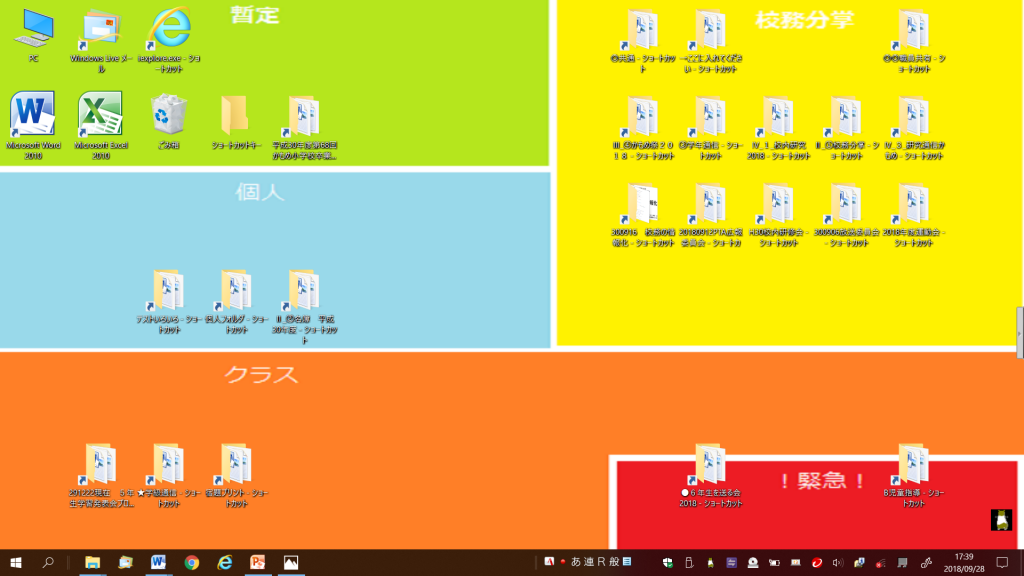
Task: Open the PC icon in the 暫定 zone
Action: (33, 28)
